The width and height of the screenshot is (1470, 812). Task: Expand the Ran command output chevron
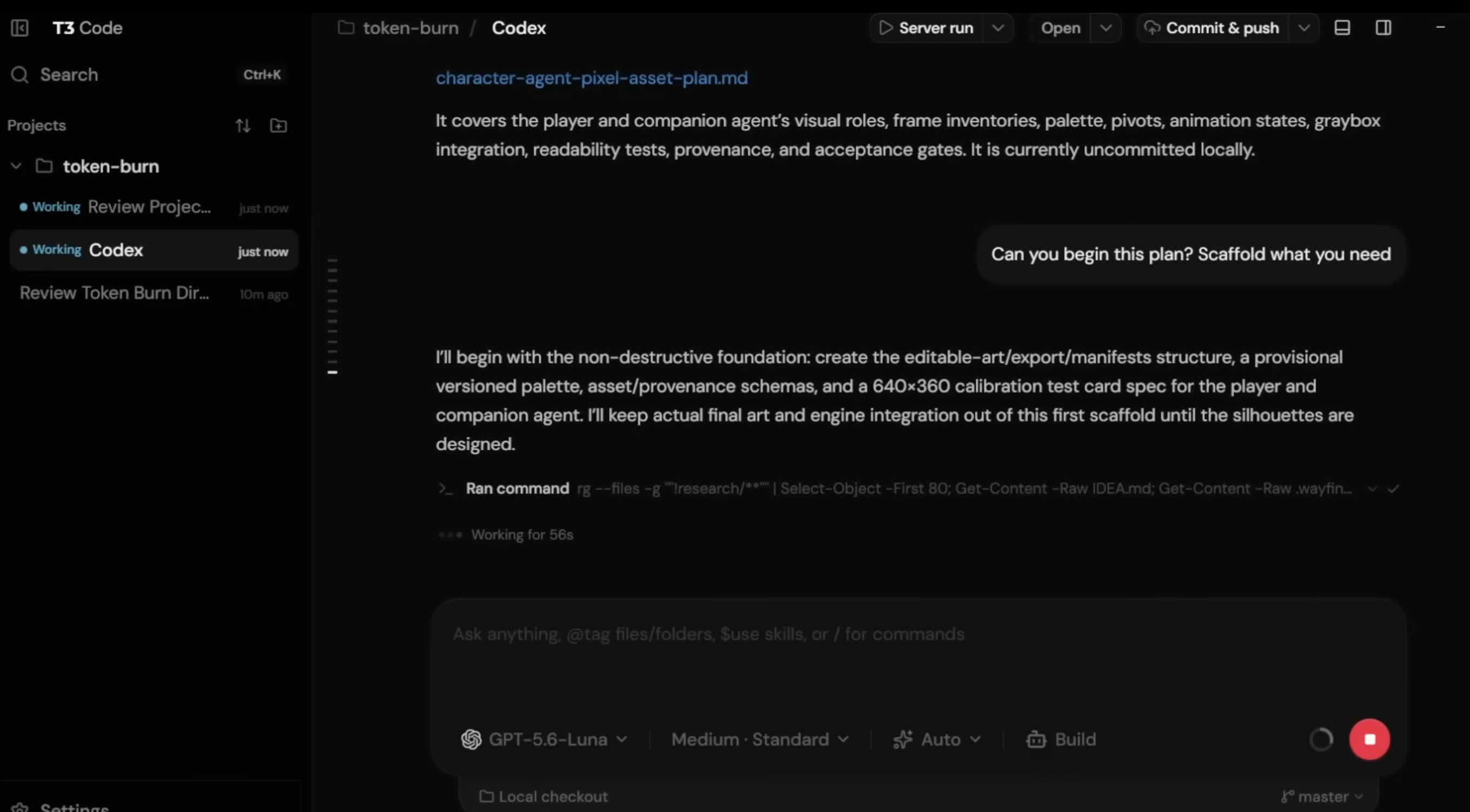[x=1373, y=489]
